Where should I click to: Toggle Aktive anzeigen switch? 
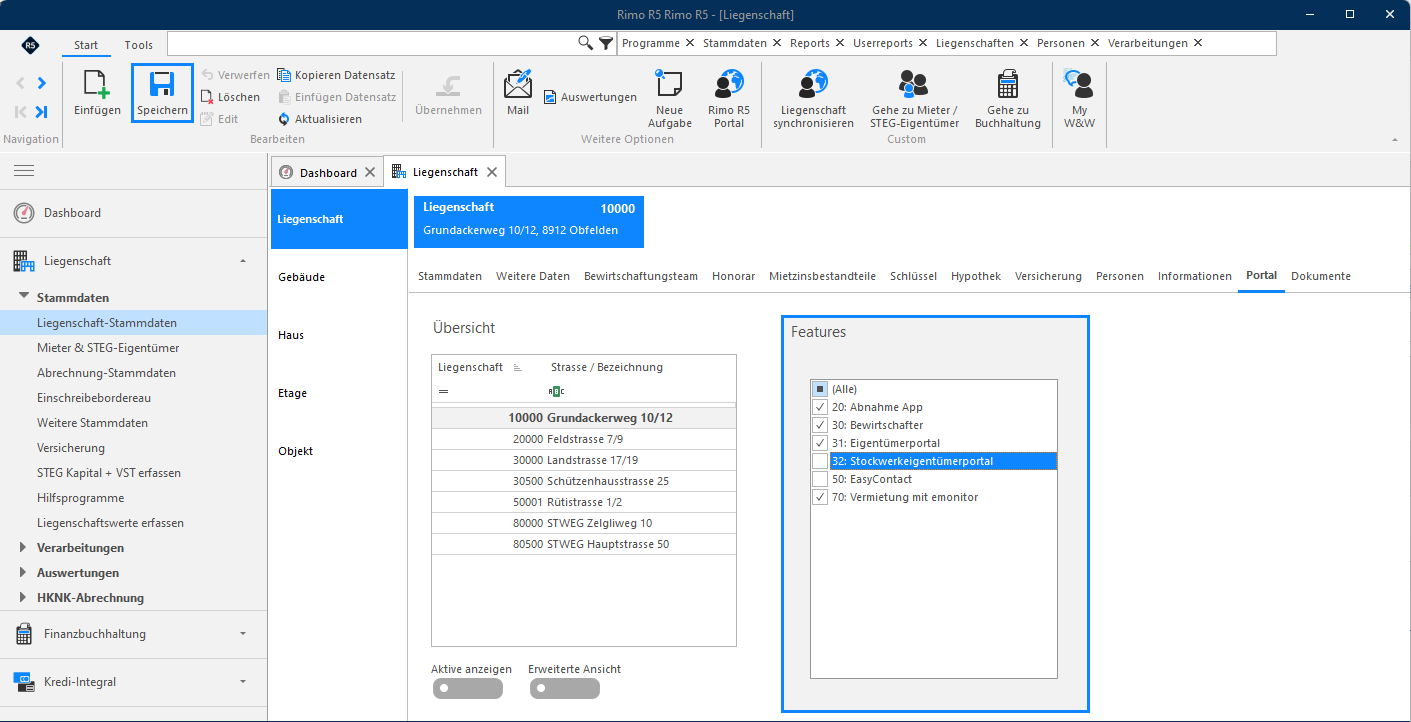pyautogui.click(x=467, y=688)
